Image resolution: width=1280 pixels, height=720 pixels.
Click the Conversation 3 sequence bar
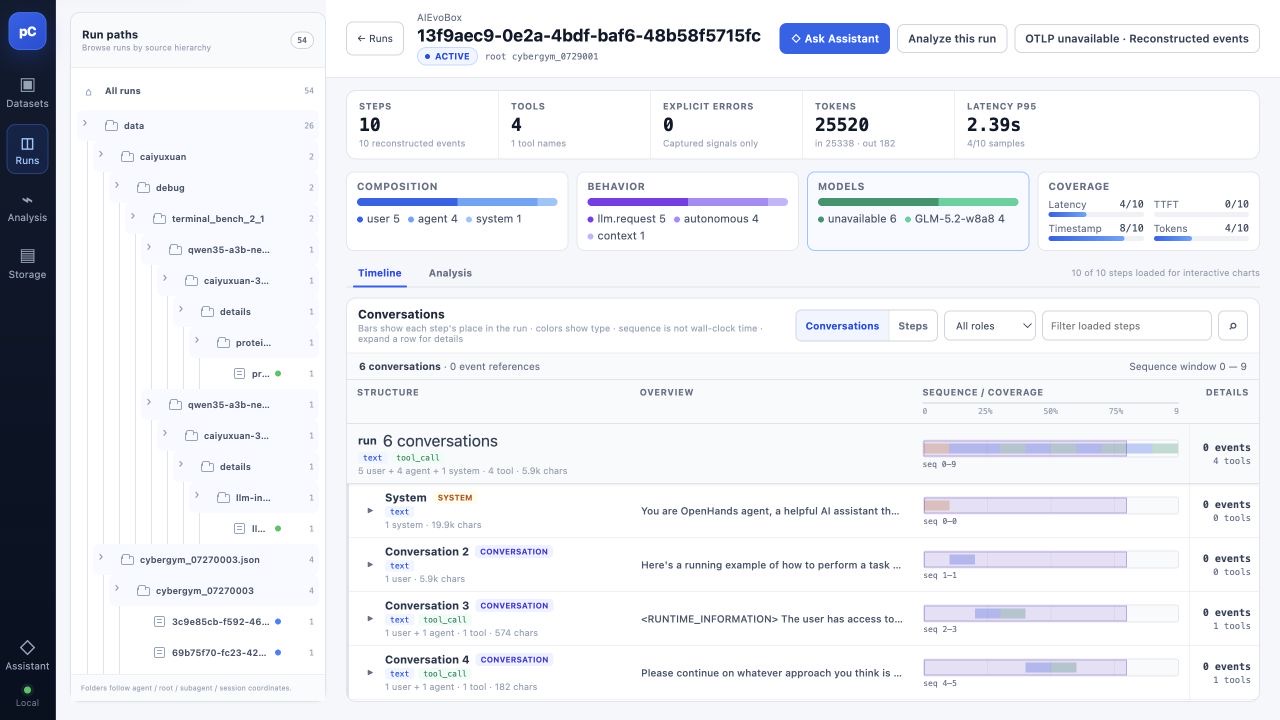coord(1050,613)
